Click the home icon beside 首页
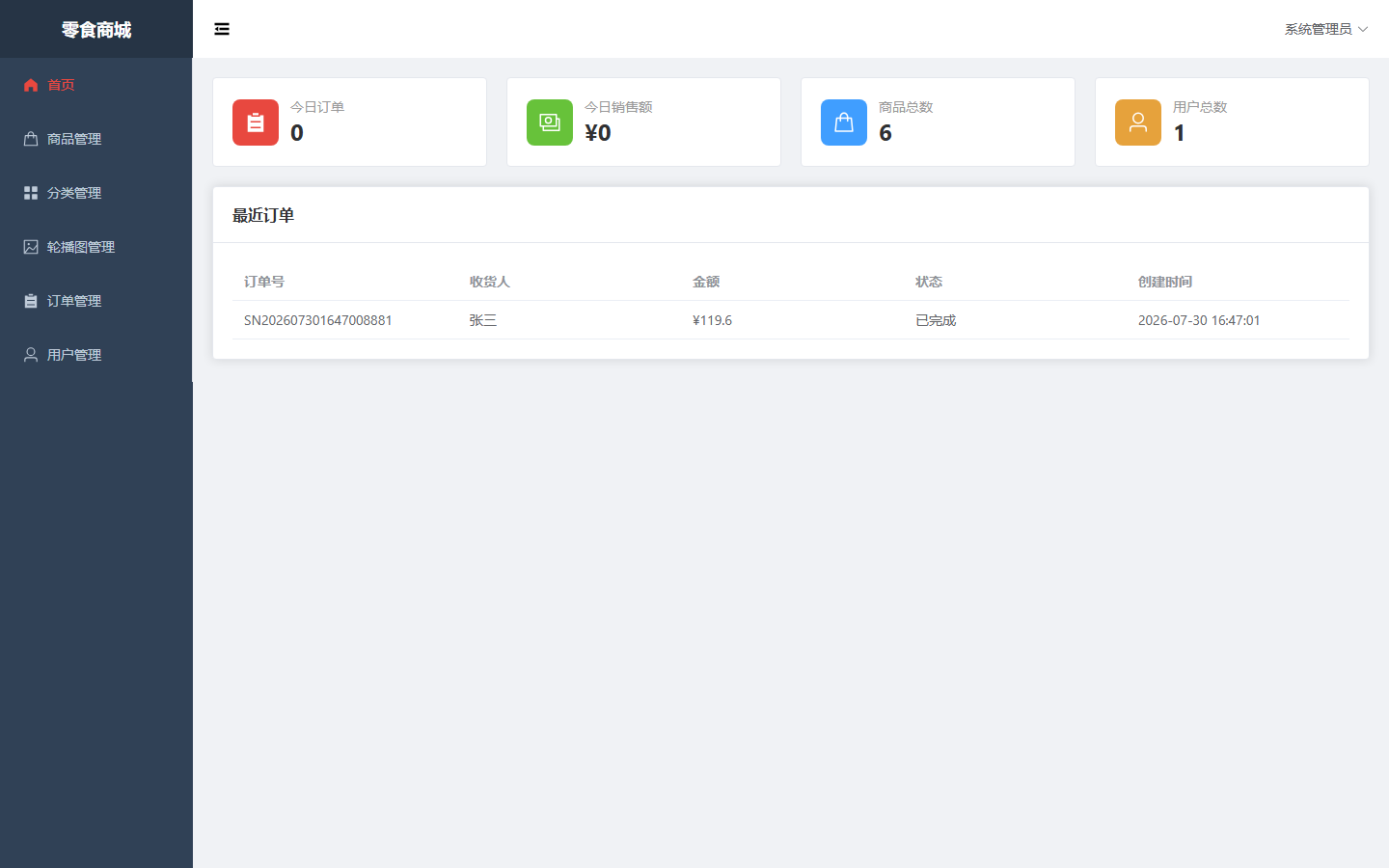Viewport: 1389px width, 868px height. tap(31, 85)
